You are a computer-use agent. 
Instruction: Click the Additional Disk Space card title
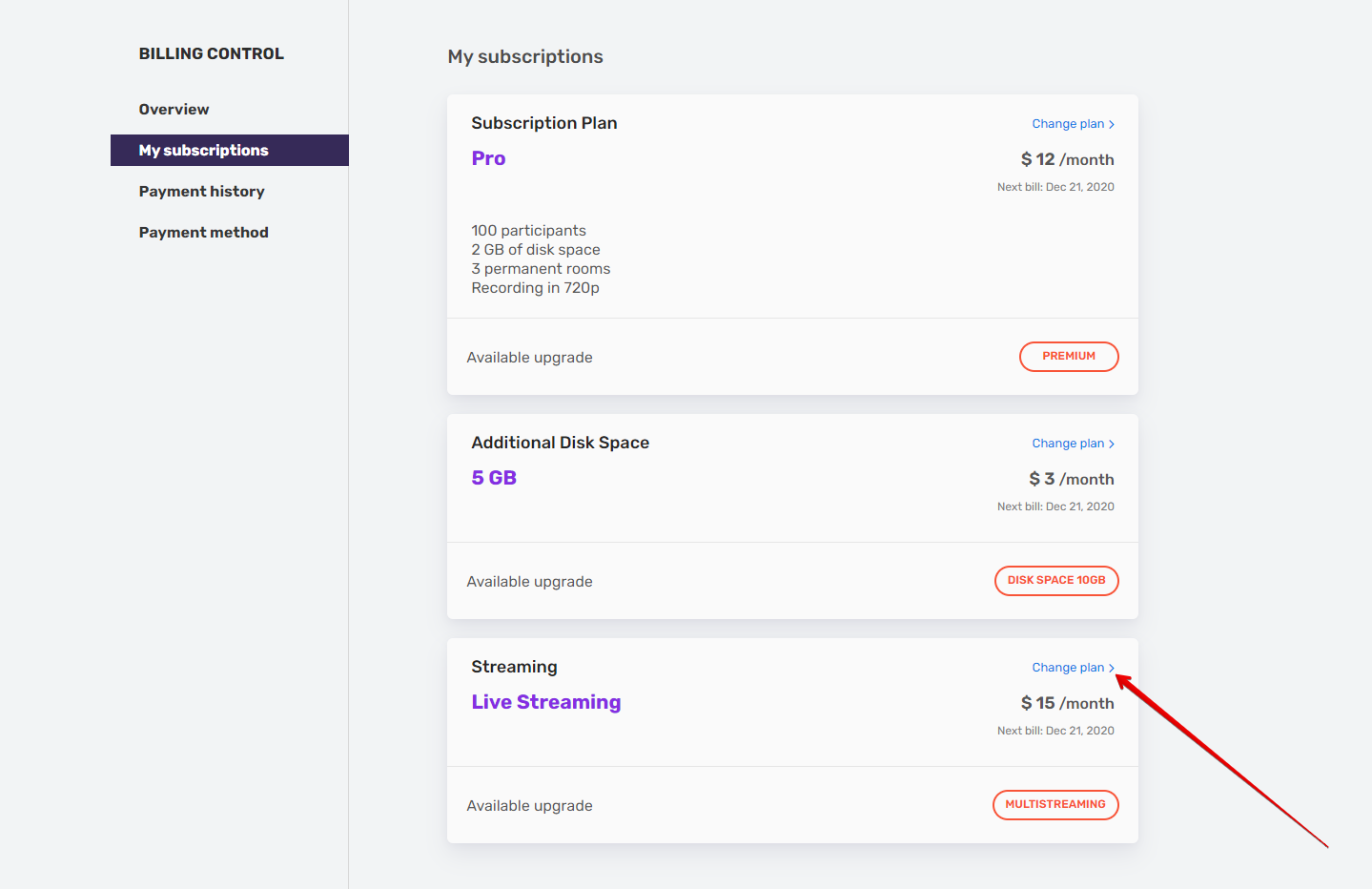(561, 443)
